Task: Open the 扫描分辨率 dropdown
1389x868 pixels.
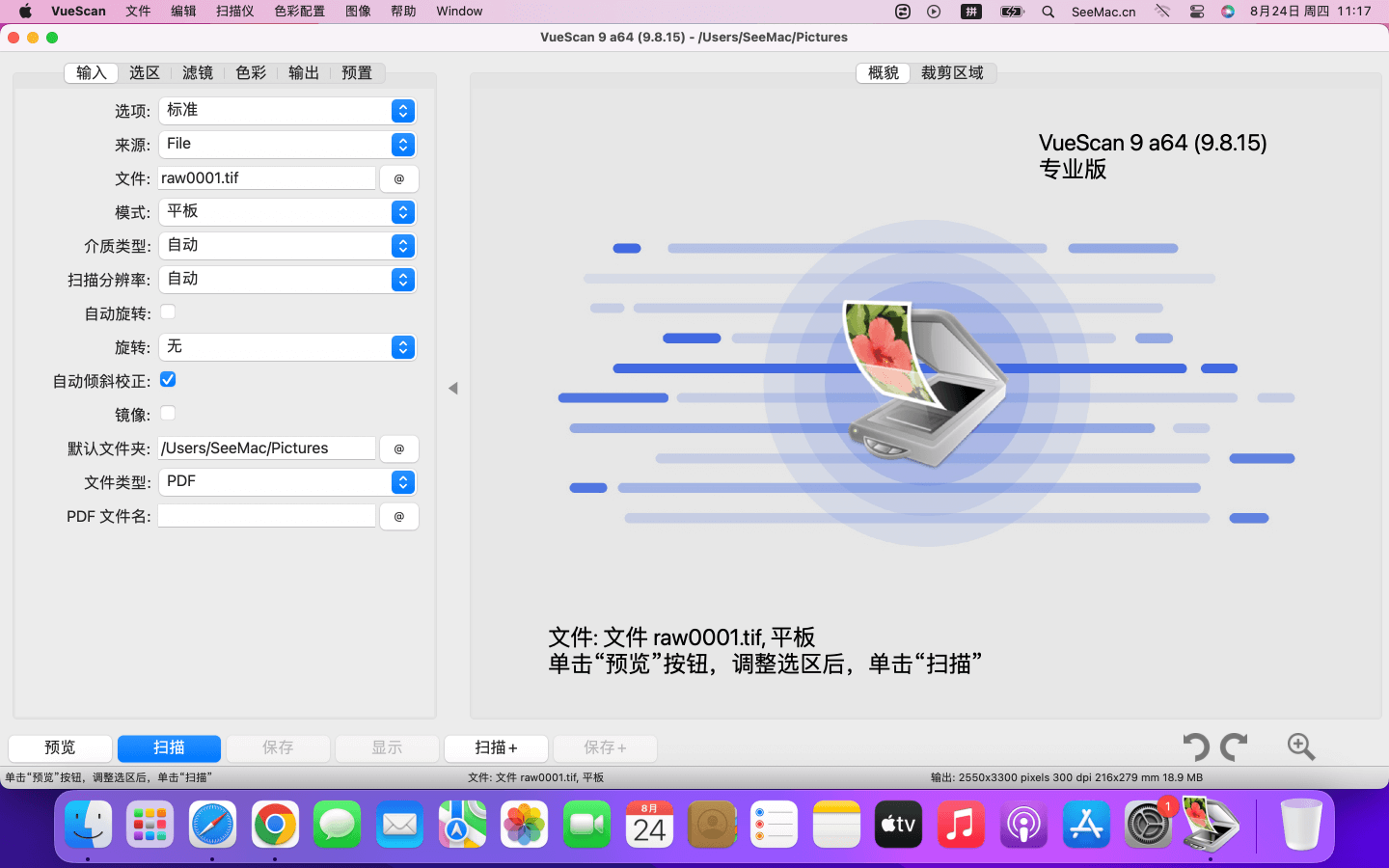Action: pyautogui.click(x=286, y=280)
